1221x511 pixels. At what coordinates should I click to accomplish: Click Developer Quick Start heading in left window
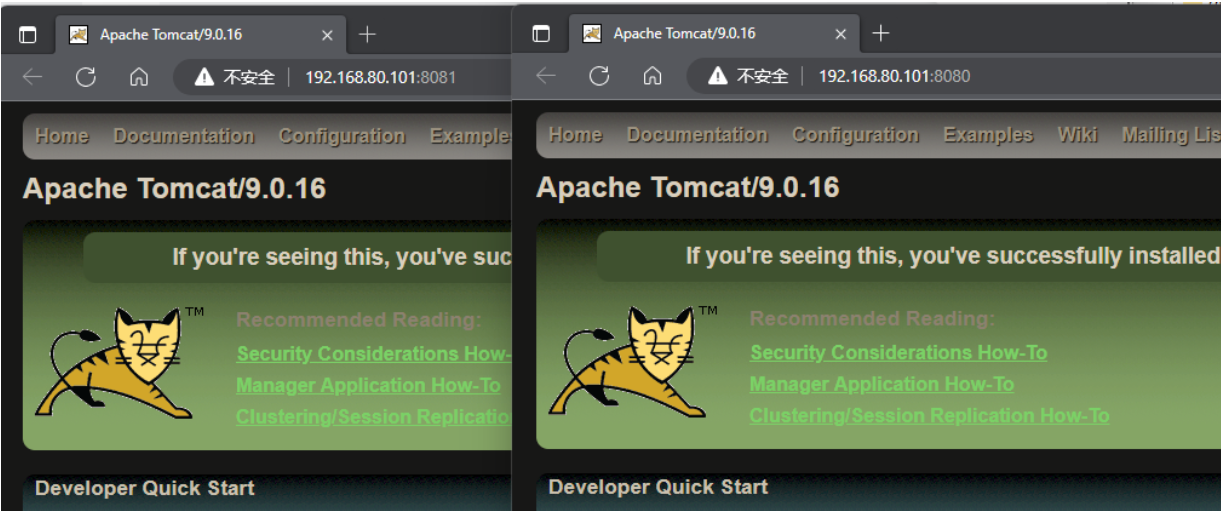(x=145, y=488)
